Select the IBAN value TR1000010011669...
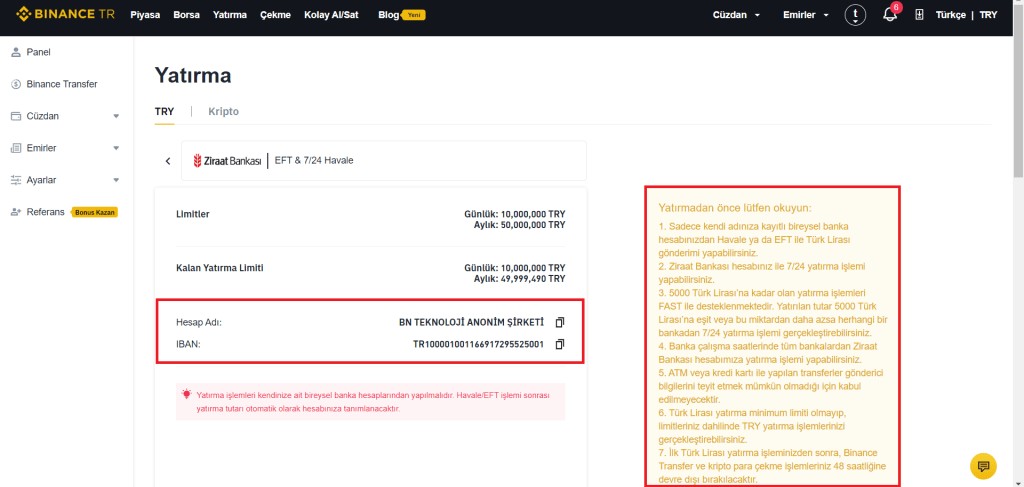The height and width of the screenshot is (487, 1024). click(x=478, y=344)
